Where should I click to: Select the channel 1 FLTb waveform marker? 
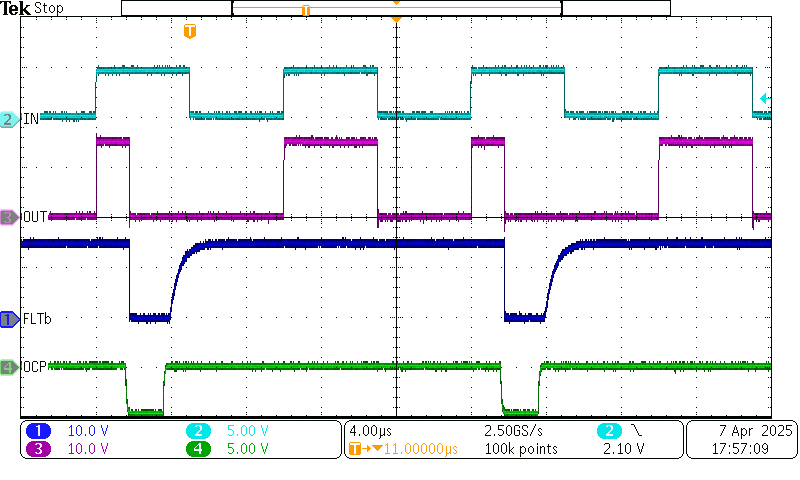[9, 319]
